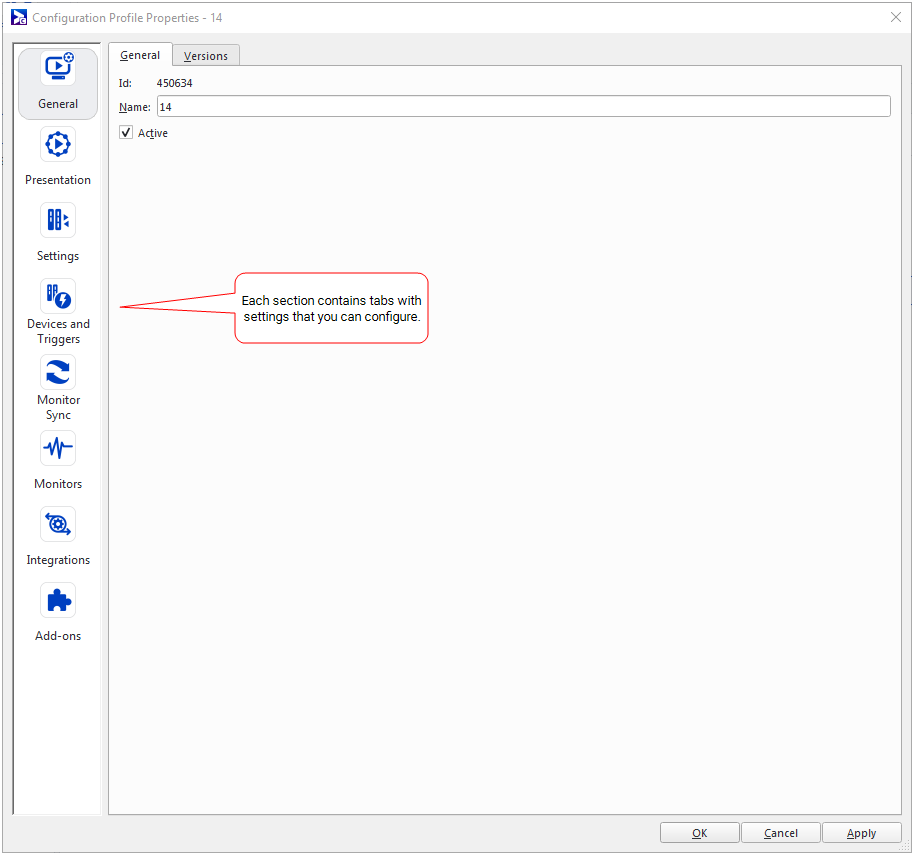Viewport: 914px width, 855px height.
Task: Open the Monitor Sync section
Action: pyautogui.click(x=58, y=373)
